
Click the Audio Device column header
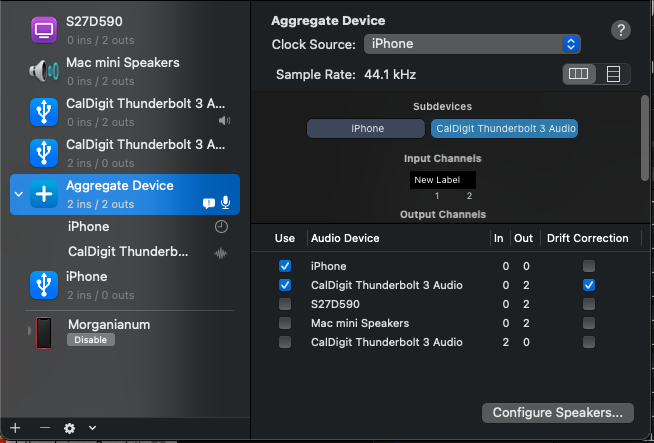[x=345, y=238]
